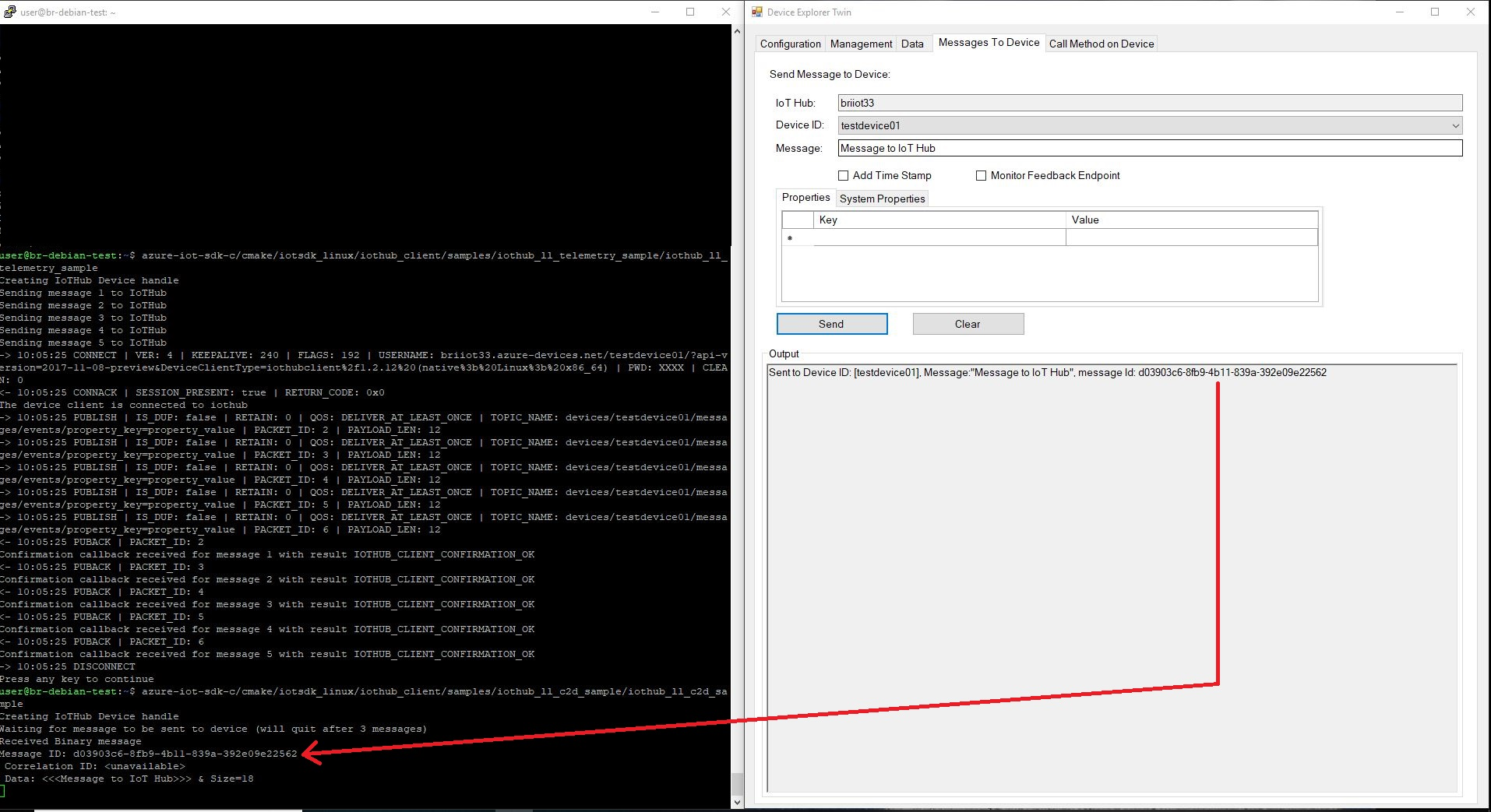Click the empty Key cell in new row

click(939, 237)
